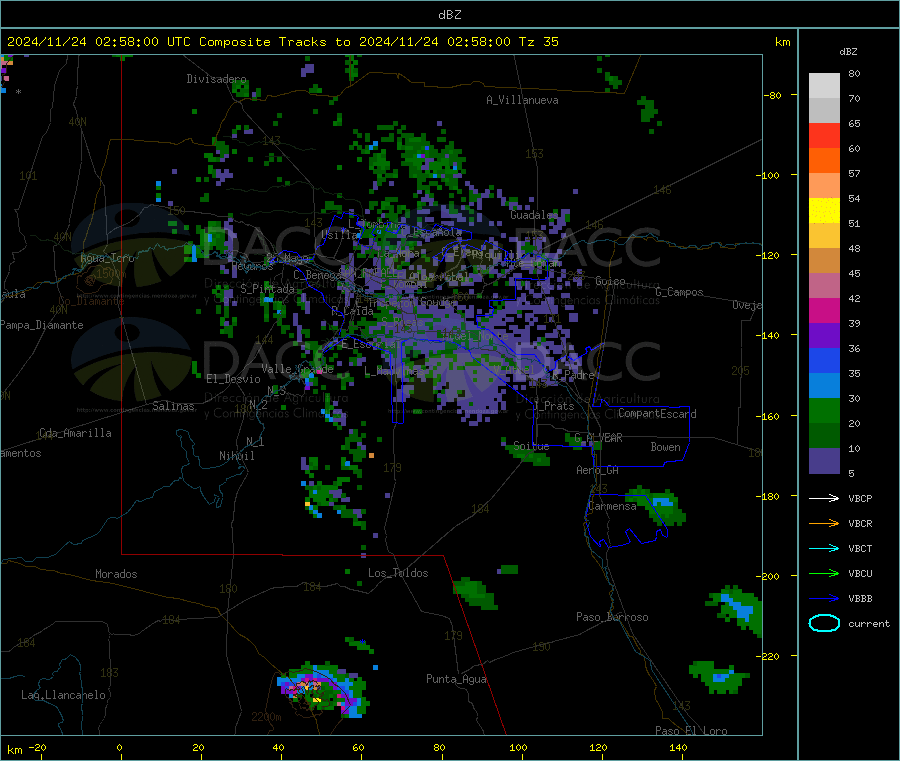Click the 'Divisadero' map label
This screenshot has height=761, width=900.
tap(216, 79)
